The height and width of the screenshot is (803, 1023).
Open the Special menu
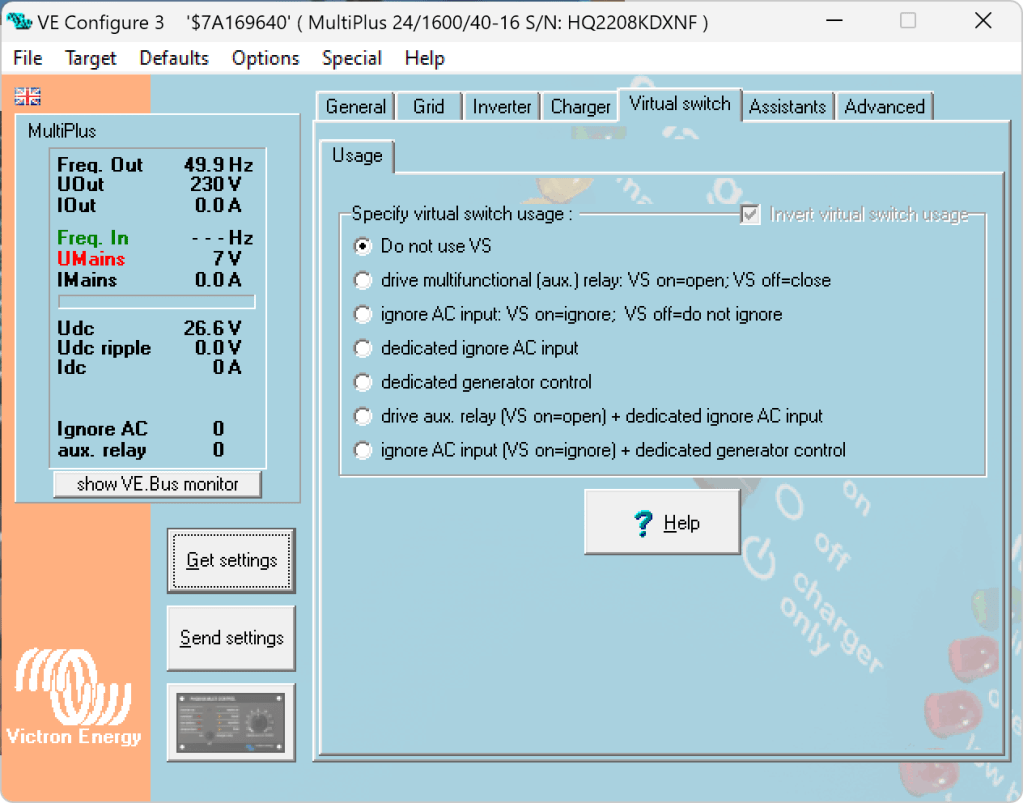point(351,58)
